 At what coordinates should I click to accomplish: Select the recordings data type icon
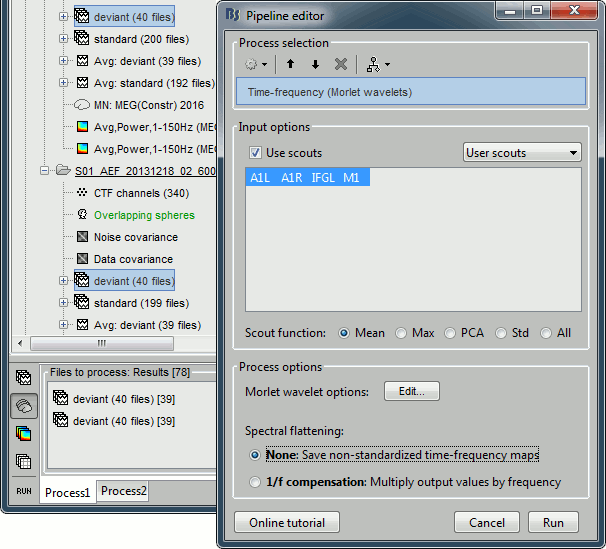pyautogui.click(x=23, y=378)
